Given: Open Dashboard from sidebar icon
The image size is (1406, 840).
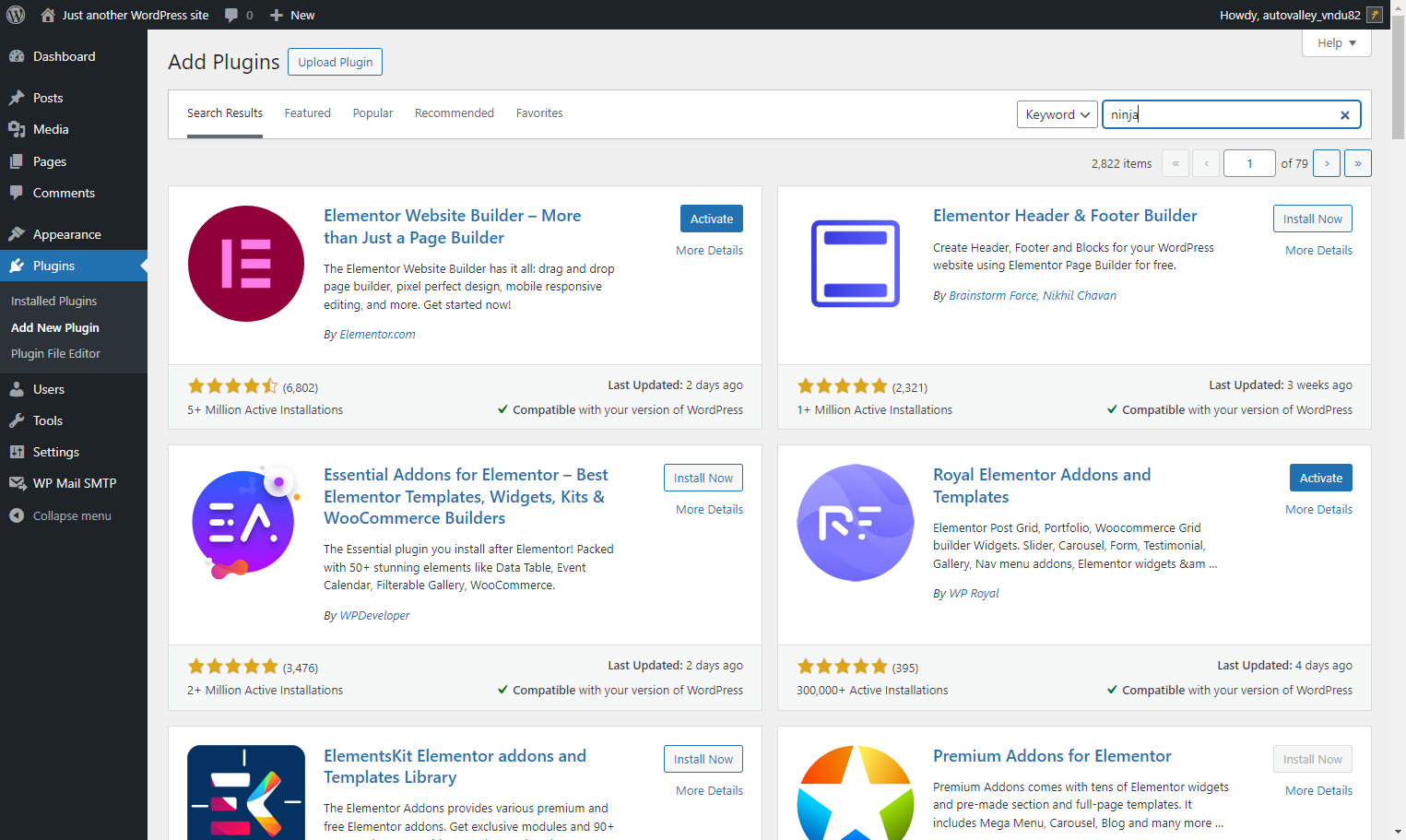Looking at the screenshot, I should coord(17,56).
